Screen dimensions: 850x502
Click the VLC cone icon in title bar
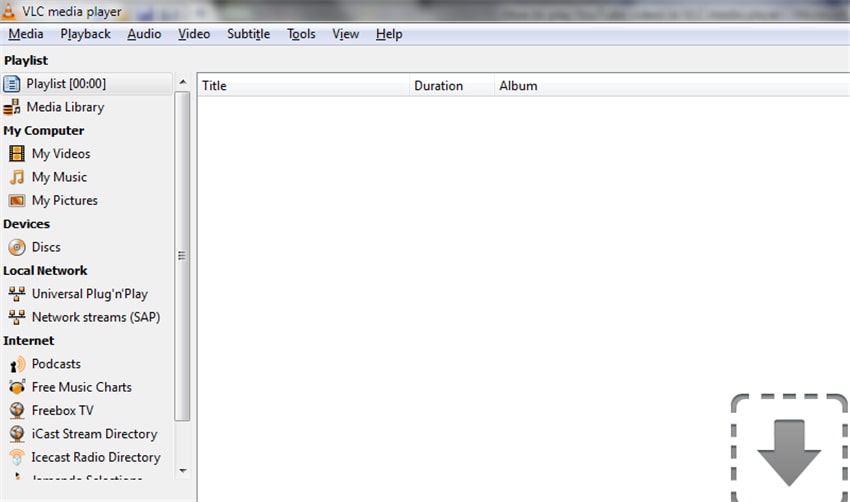(8, 10)
